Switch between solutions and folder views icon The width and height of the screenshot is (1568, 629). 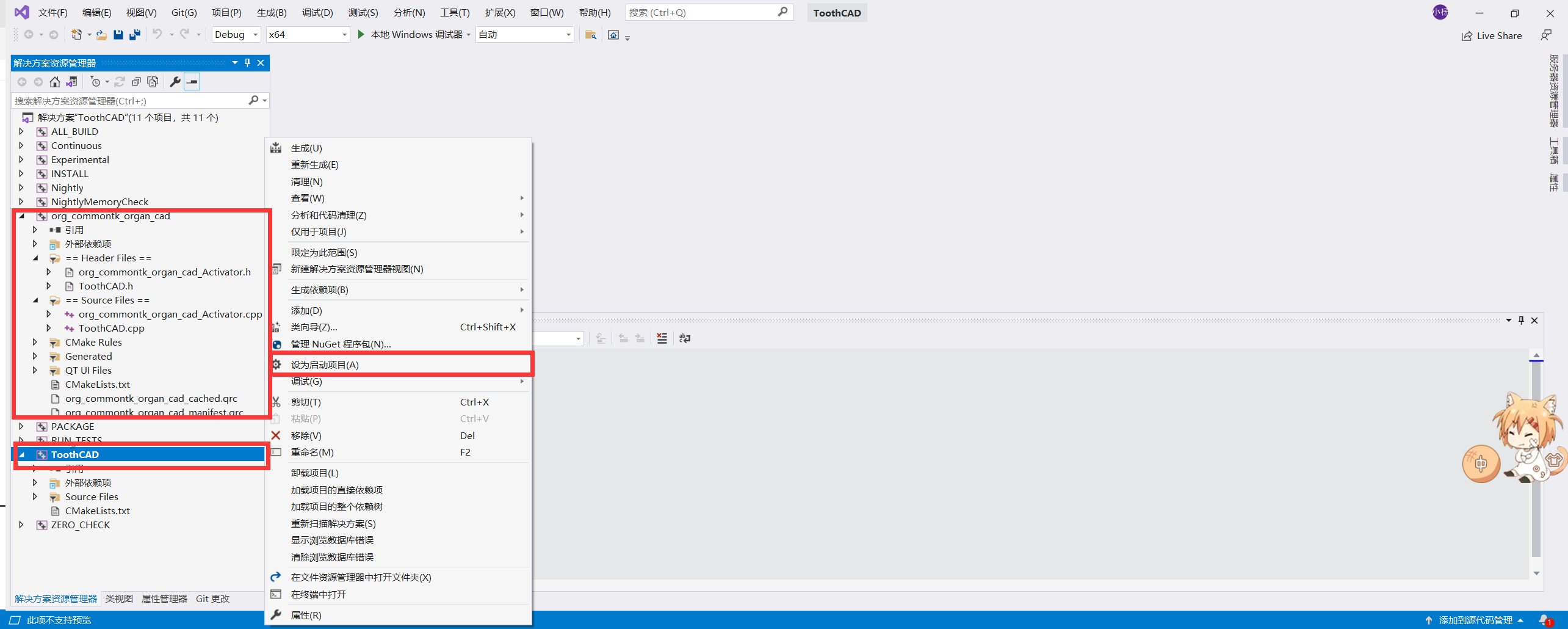point(71,82)
